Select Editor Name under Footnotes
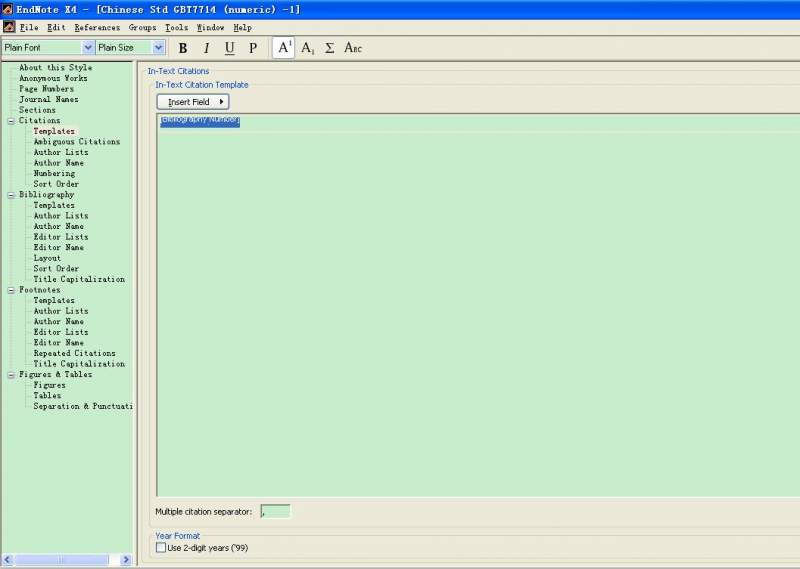Image resolution: width=800 pixels, height=569 pixels. click(x=59, y=343)
